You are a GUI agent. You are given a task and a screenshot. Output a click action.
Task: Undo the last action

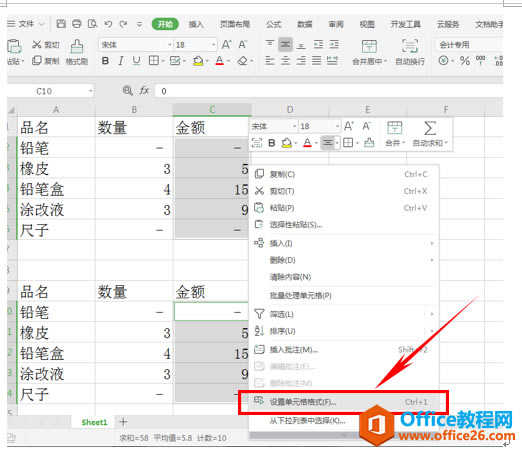click(x=108, y=24)
